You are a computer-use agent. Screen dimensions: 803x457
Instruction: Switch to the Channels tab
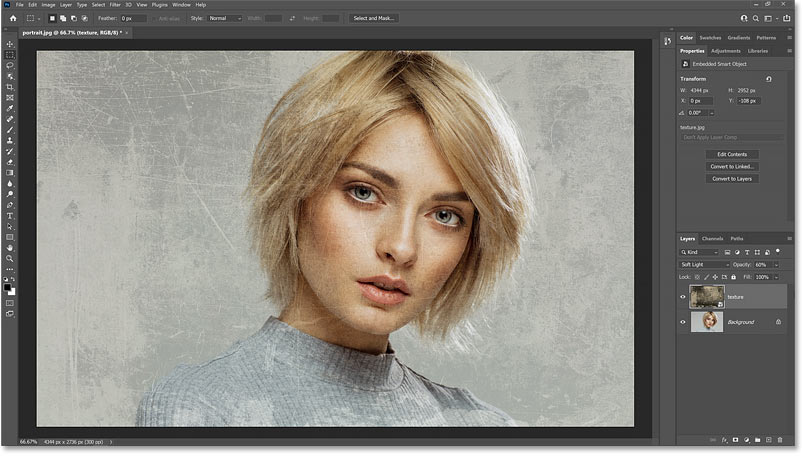point(712,238)
